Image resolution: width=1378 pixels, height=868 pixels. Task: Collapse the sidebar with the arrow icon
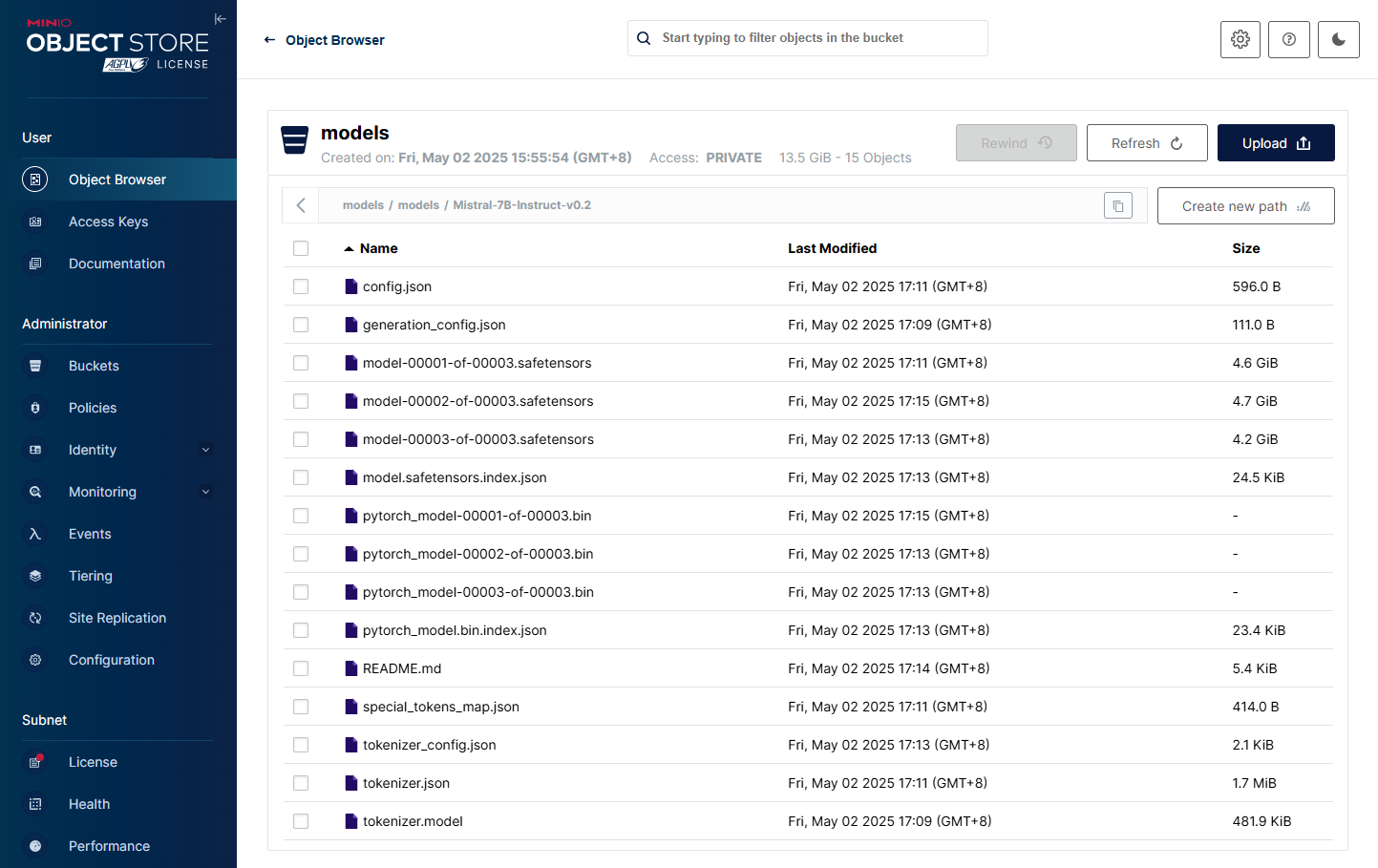[x=221, y=19]
